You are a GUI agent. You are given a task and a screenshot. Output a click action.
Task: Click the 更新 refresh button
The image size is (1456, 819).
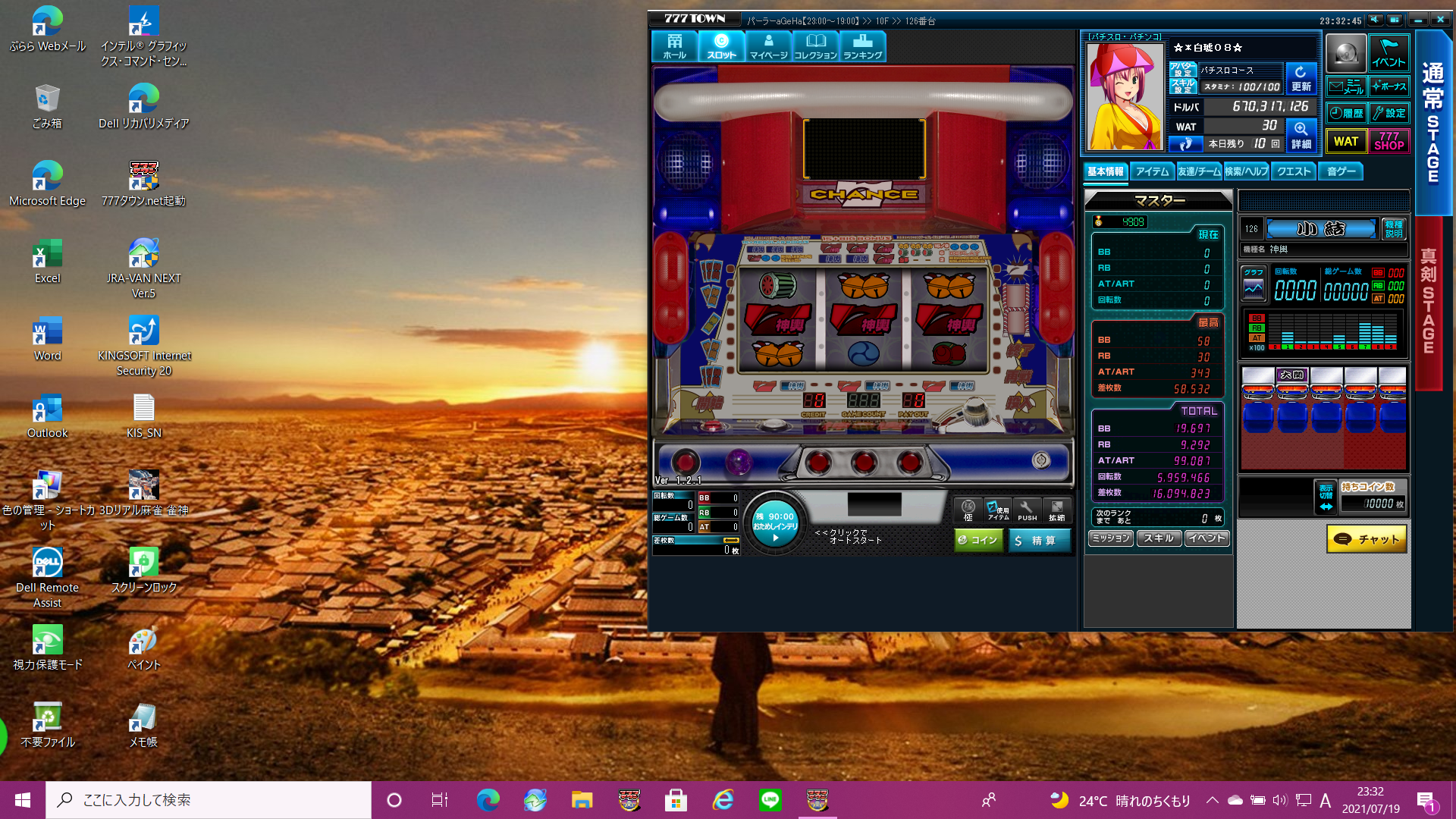[x=1301, y=78]
